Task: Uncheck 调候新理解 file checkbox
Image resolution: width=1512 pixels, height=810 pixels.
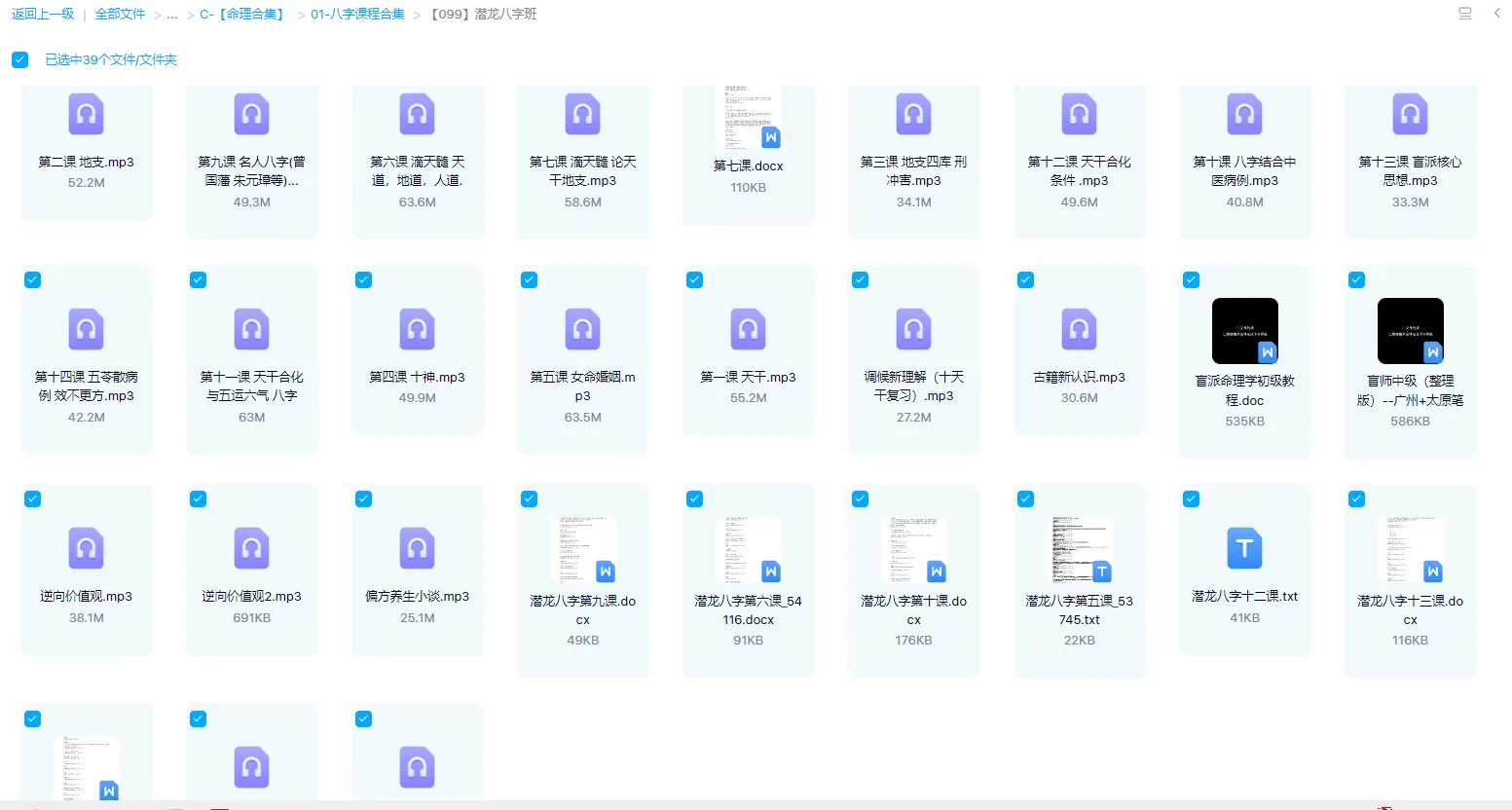Action: coord(860,279)
